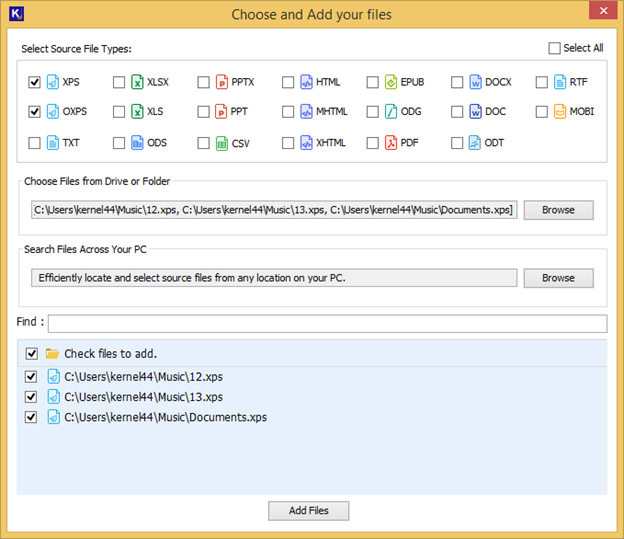This screenshot has height=539, width=624.
Task: Click the ODG drawing file icon
Action: (391, 111)
